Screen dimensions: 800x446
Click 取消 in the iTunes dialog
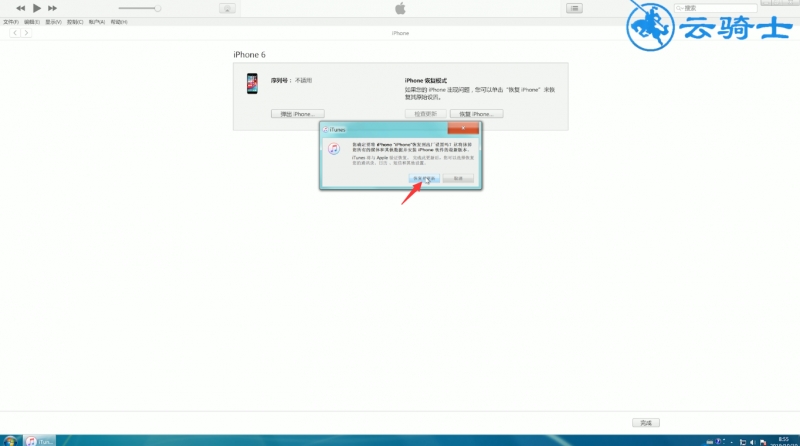458,179
